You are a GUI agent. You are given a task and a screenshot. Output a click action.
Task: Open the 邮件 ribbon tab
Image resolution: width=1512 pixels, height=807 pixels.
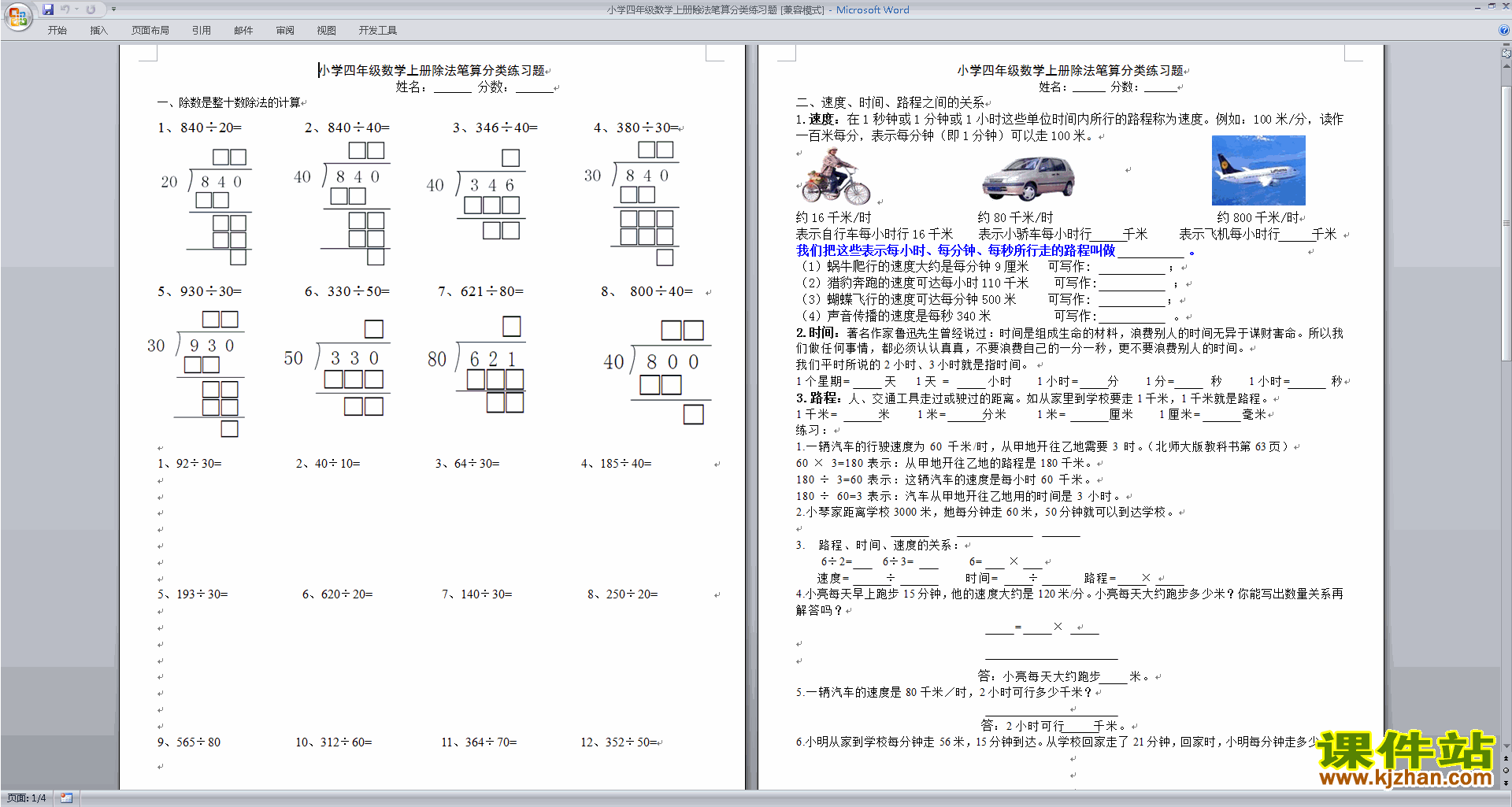click(243, 30)
